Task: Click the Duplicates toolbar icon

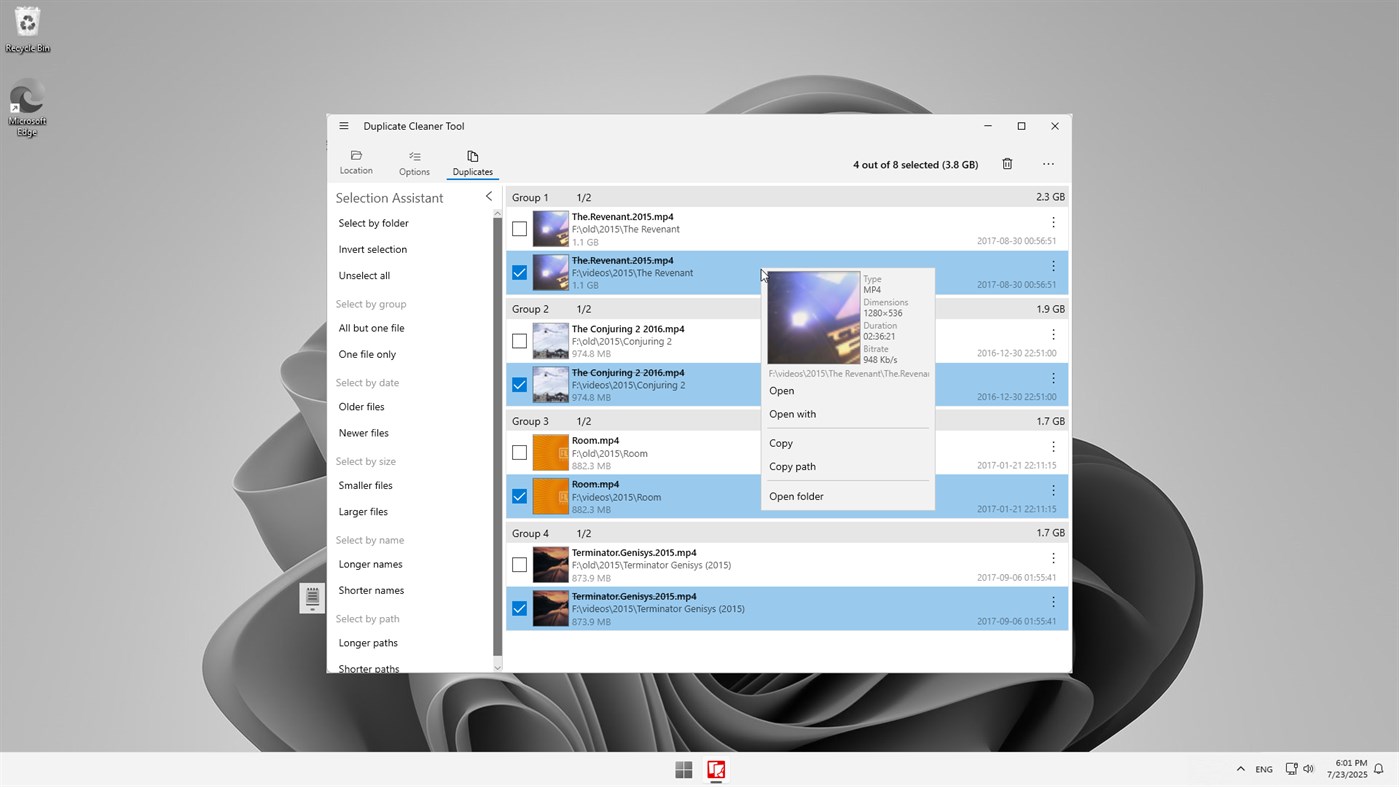Action: 471,162
